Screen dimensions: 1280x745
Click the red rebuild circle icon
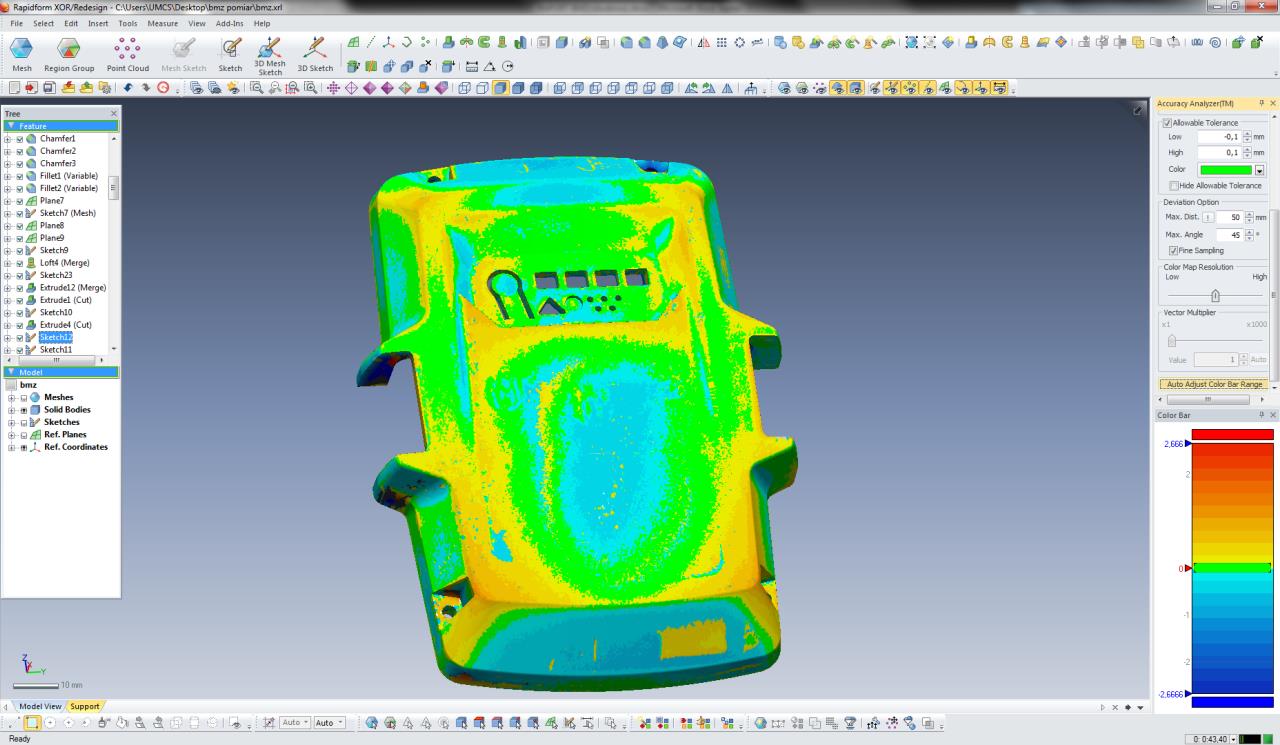(x=163, y=88)
